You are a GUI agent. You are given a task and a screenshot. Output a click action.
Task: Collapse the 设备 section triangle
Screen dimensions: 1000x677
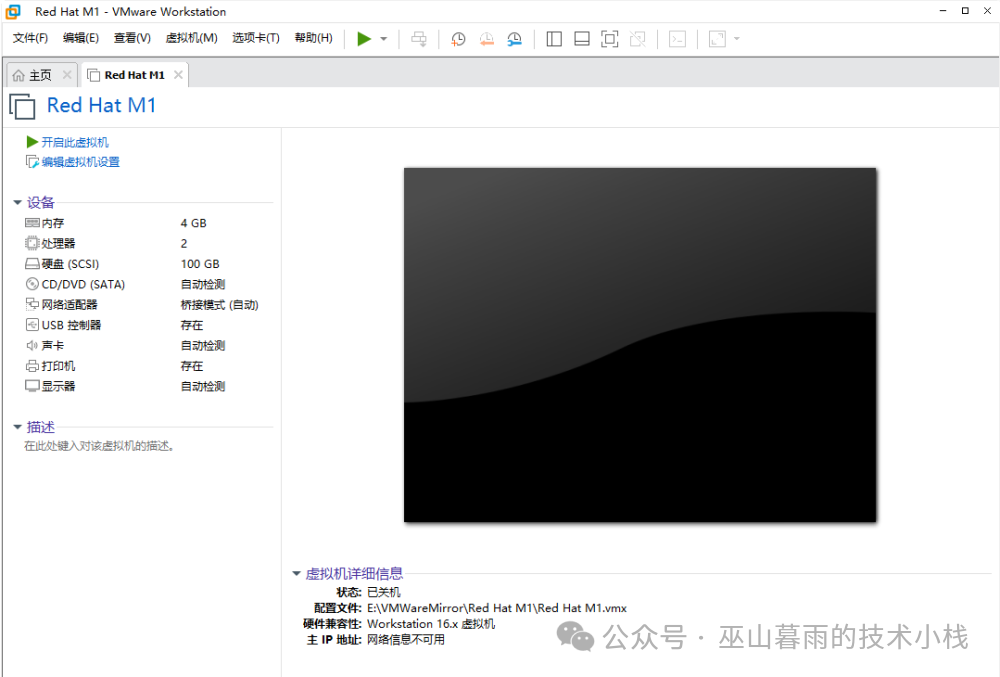[x=17, y=203]
